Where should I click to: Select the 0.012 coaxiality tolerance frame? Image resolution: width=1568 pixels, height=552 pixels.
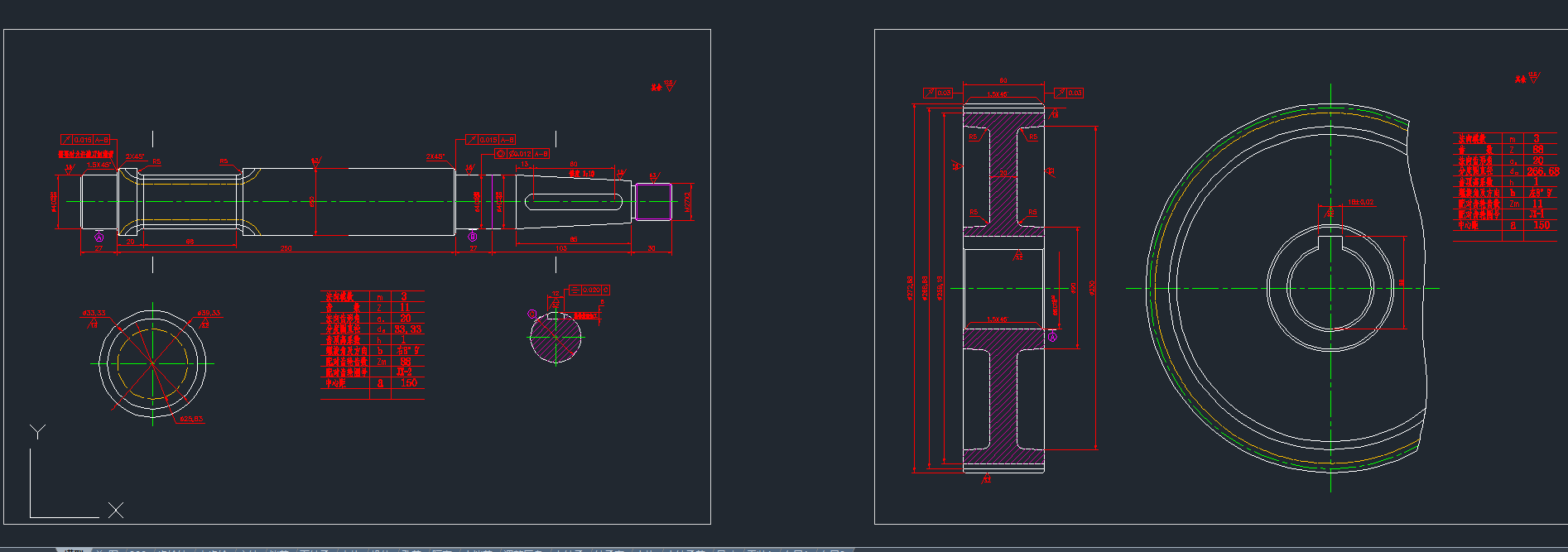(523, 154)
